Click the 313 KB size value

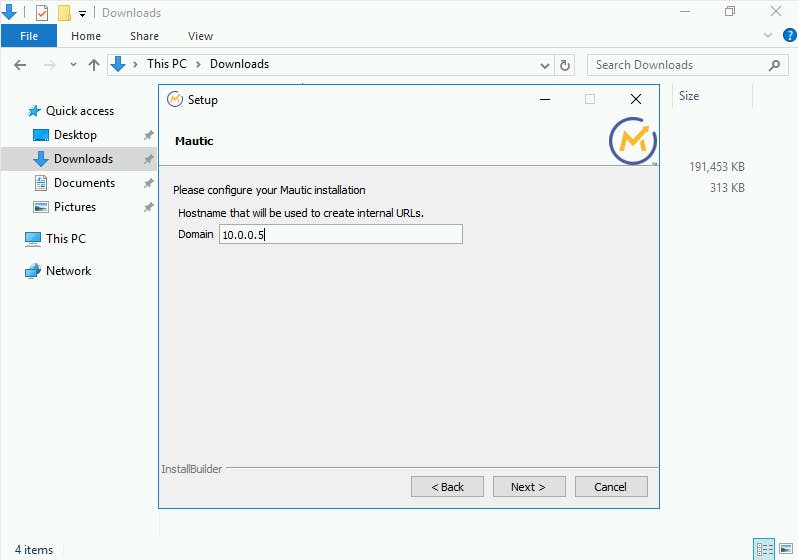727,188
